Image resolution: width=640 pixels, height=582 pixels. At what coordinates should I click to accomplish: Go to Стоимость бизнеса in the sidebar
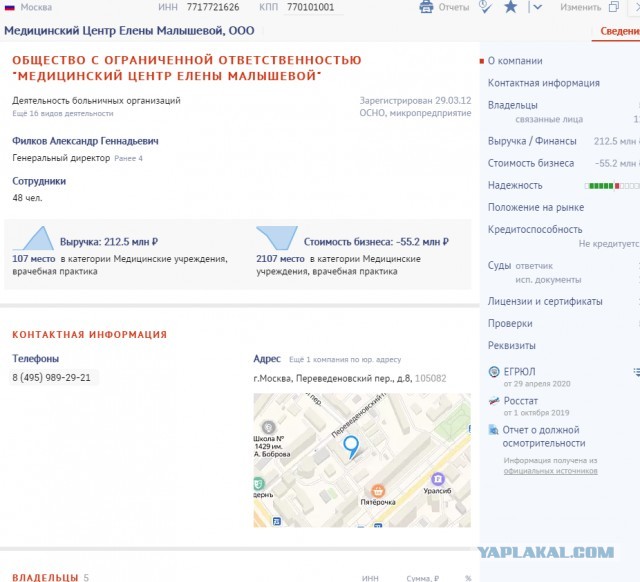pyautogui.click(x=531, y=163)
